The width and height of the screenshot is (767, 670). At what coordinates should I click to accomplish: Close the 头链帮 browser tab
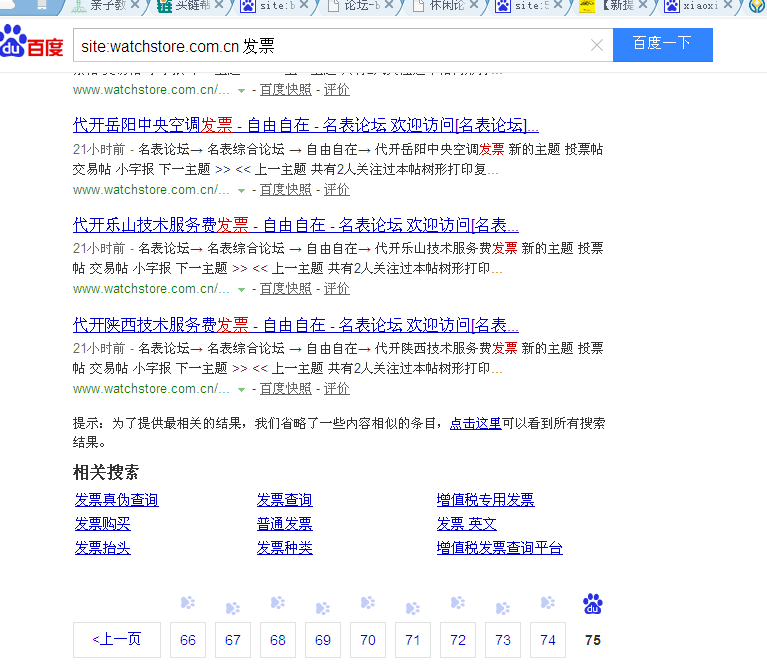coord(219,5)
